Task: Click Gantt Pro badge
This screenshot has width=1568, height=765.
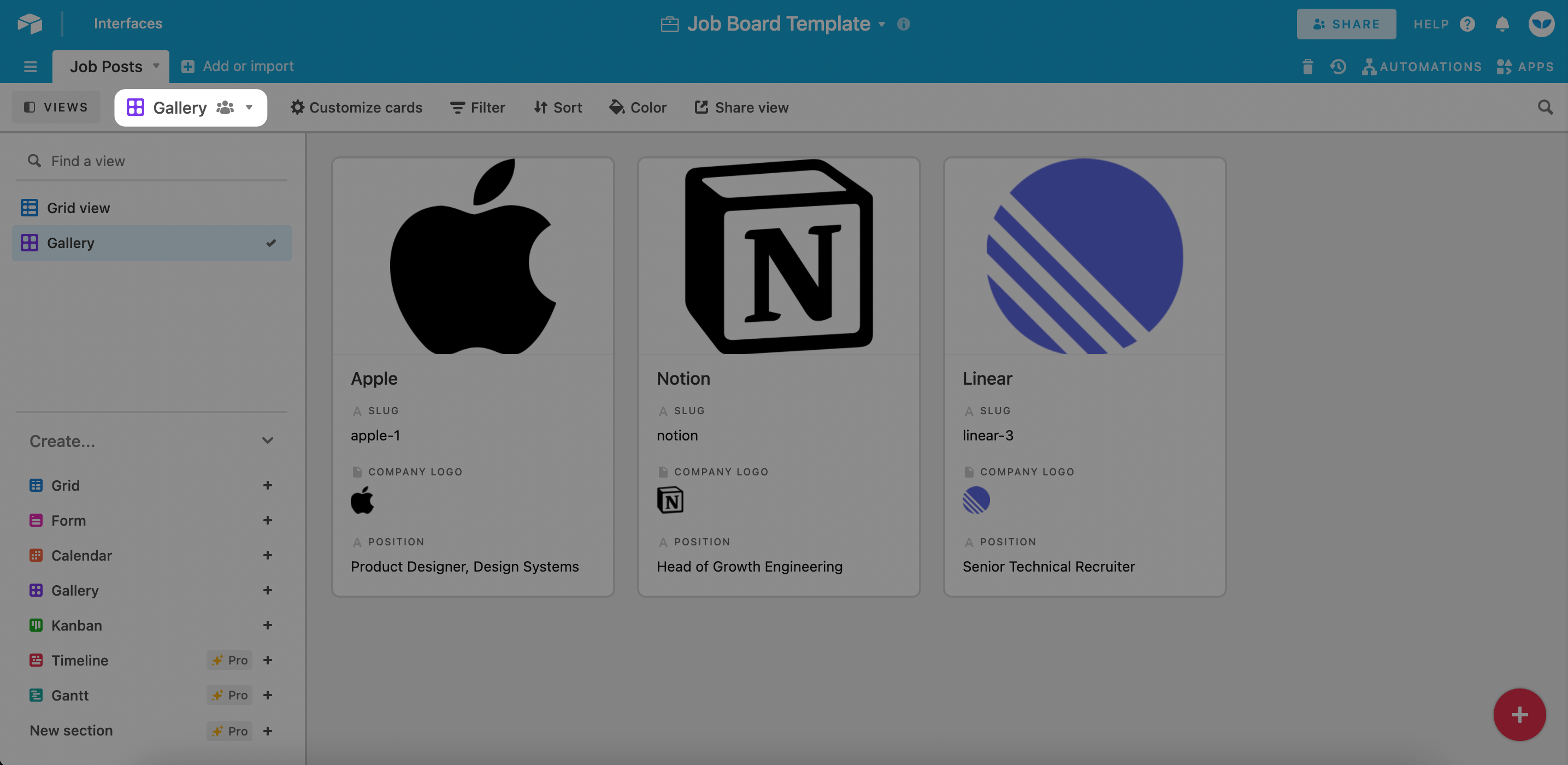Action: (229, 695)
